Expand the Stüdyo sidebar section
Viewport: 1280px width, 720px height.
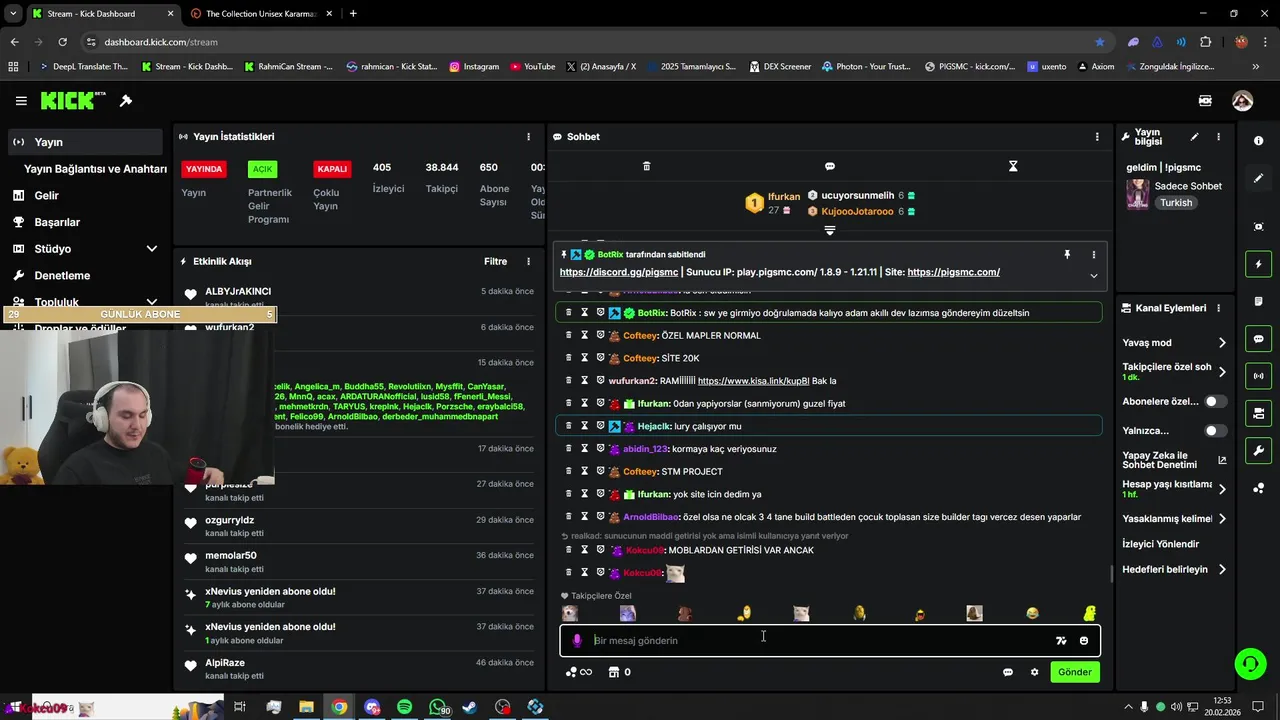[x=152, y=249]
